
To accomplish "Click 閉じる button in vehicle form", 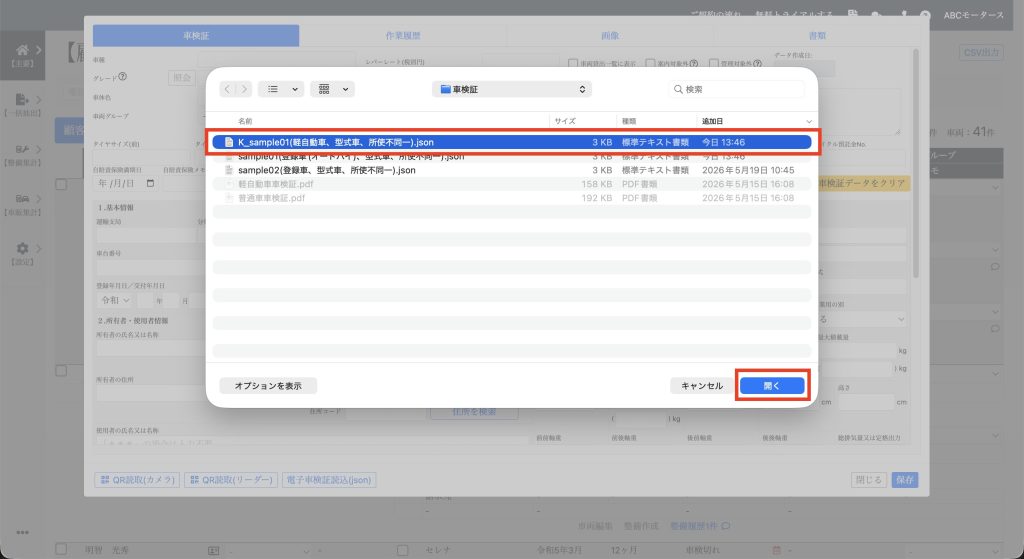I will pos(869,480).
